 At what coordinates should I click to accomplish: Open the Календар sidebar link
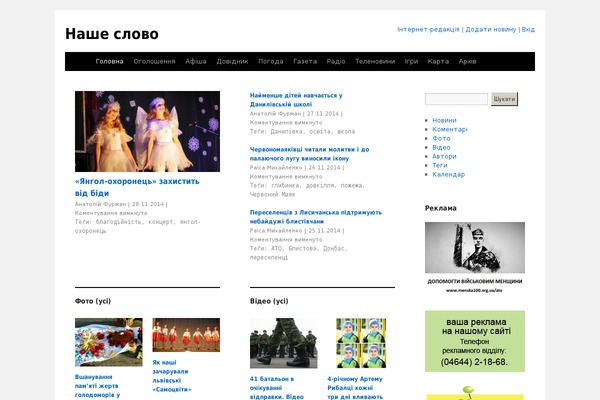click(448, 174)
